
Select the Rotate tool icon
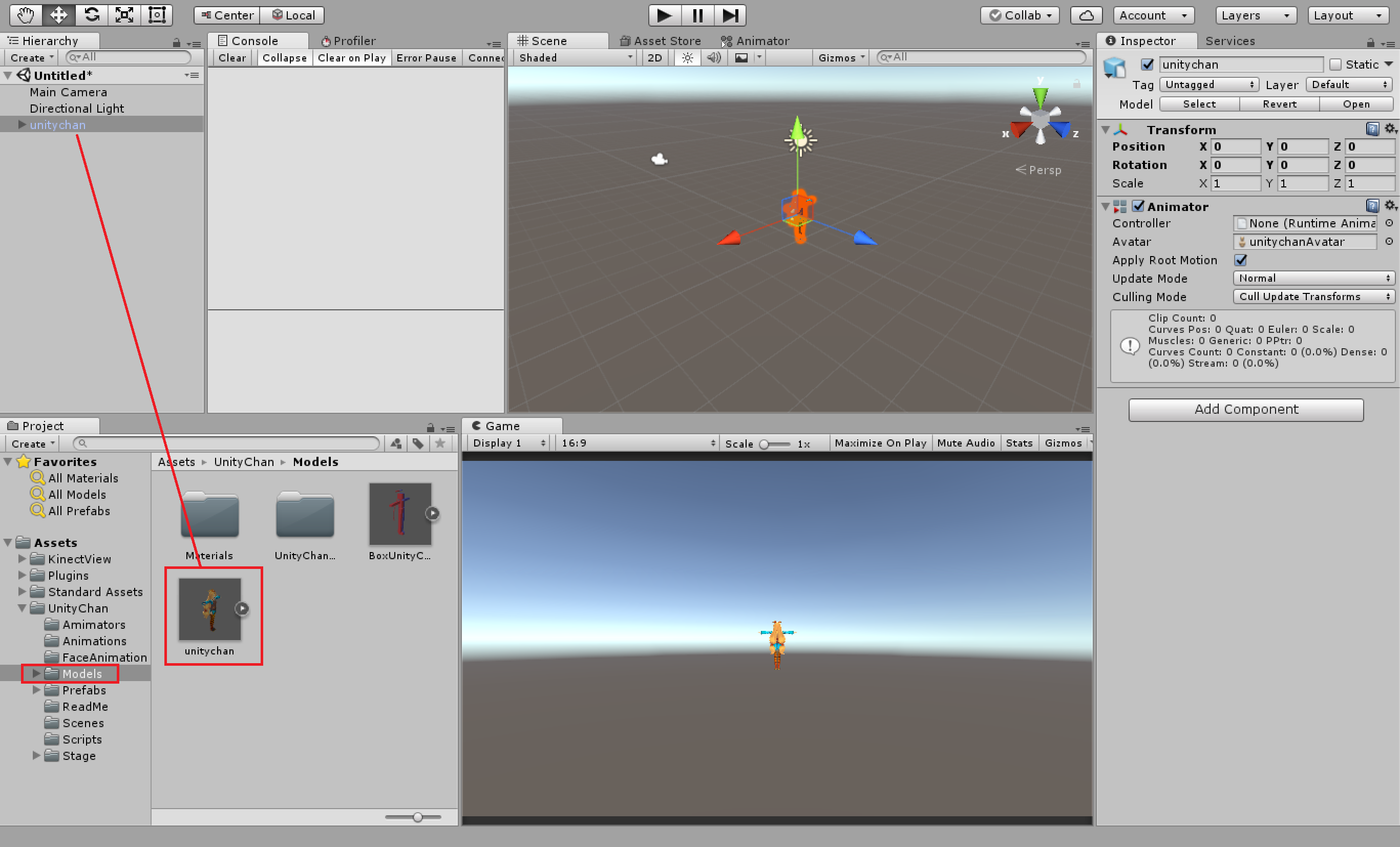tap(92, 15)
